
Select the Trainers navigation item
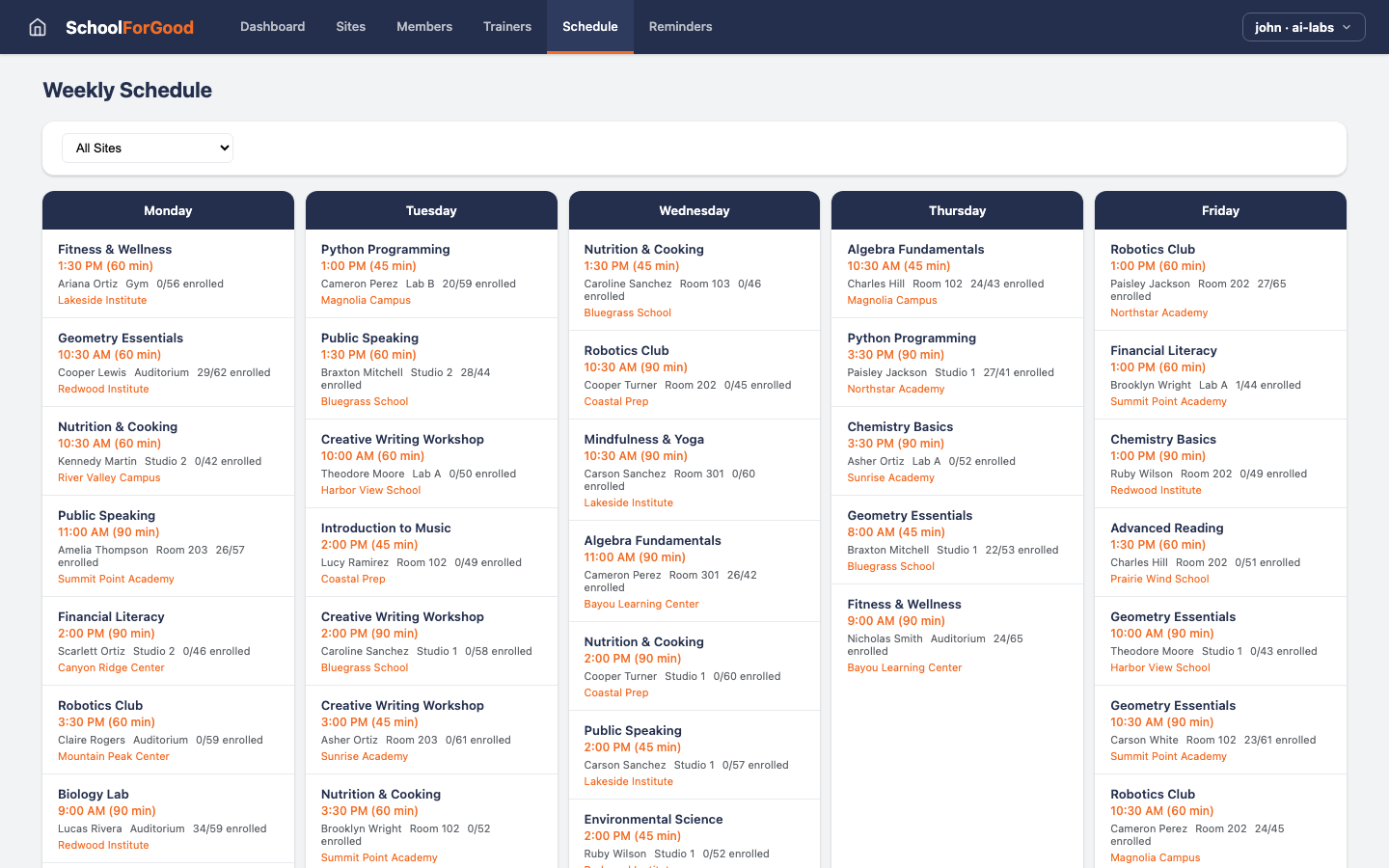pyautogui.click(x=507, y=27)
